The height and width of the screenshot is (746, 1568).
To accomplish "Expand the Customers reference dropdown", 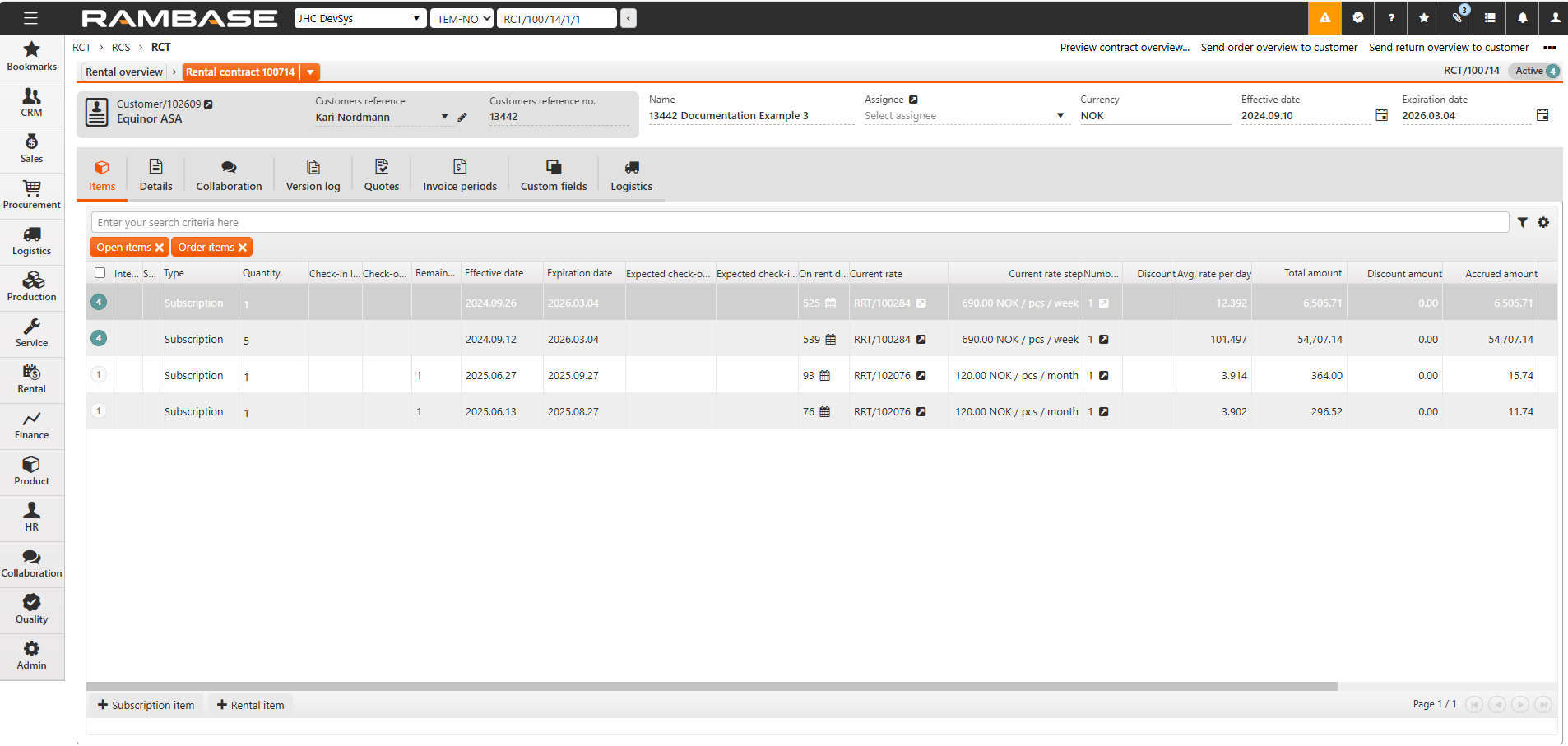I will tap(444, 117).
